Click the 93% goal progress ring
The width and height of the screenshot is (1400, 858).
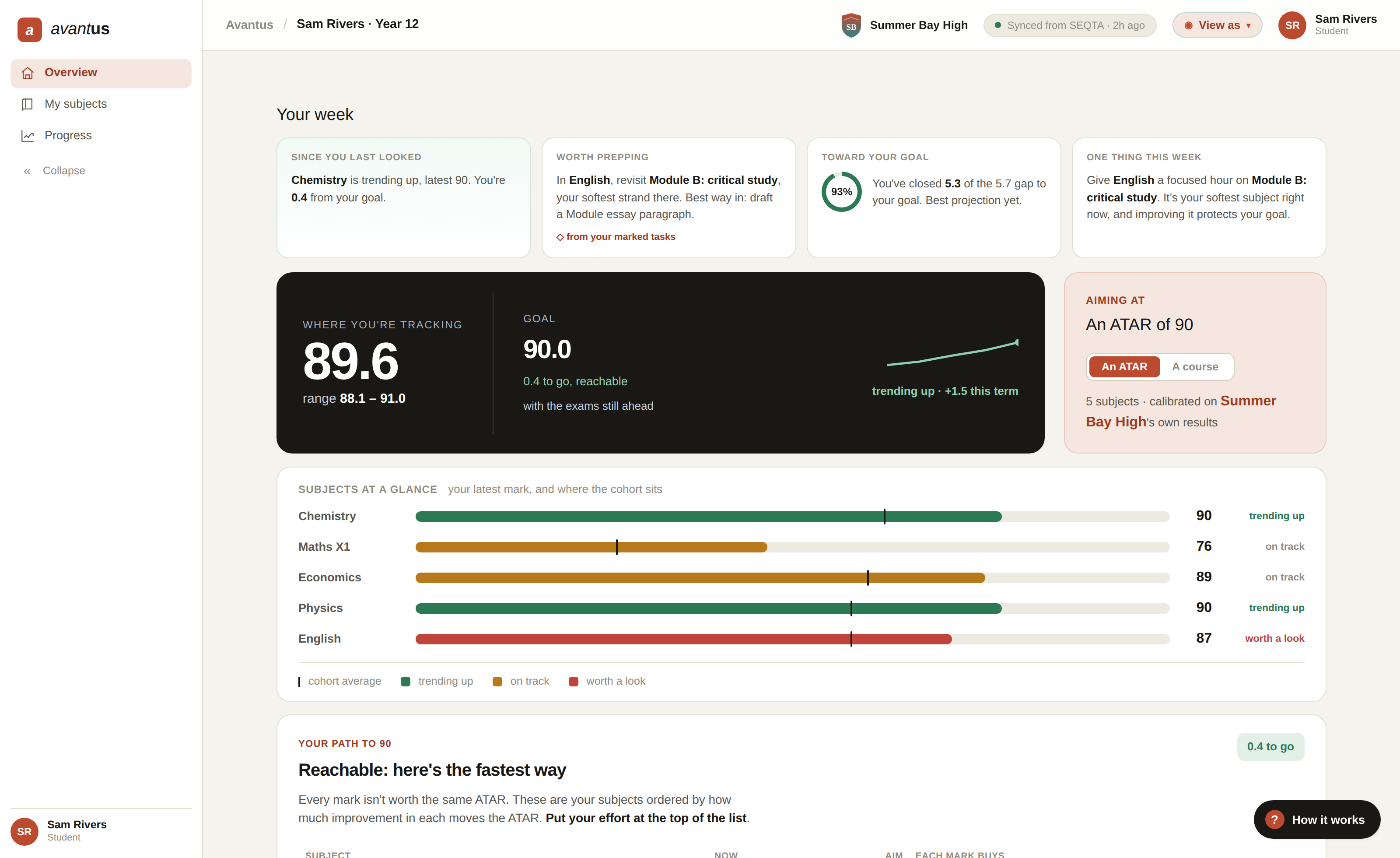point(841,192)
